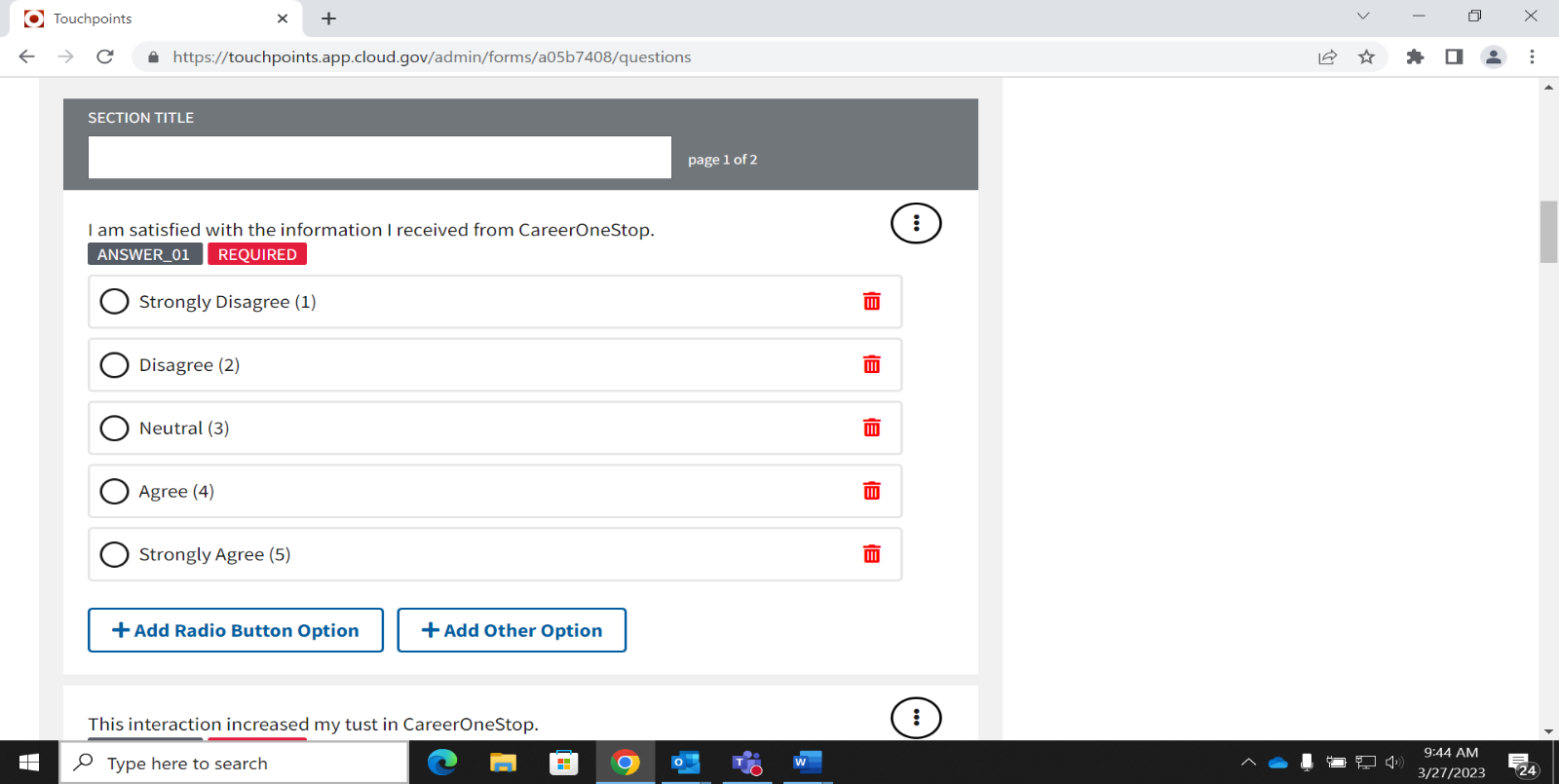The width and height of the screenshot is (1559, 784).
Task: Open options menu for trust question
Action: pos(916,718)
